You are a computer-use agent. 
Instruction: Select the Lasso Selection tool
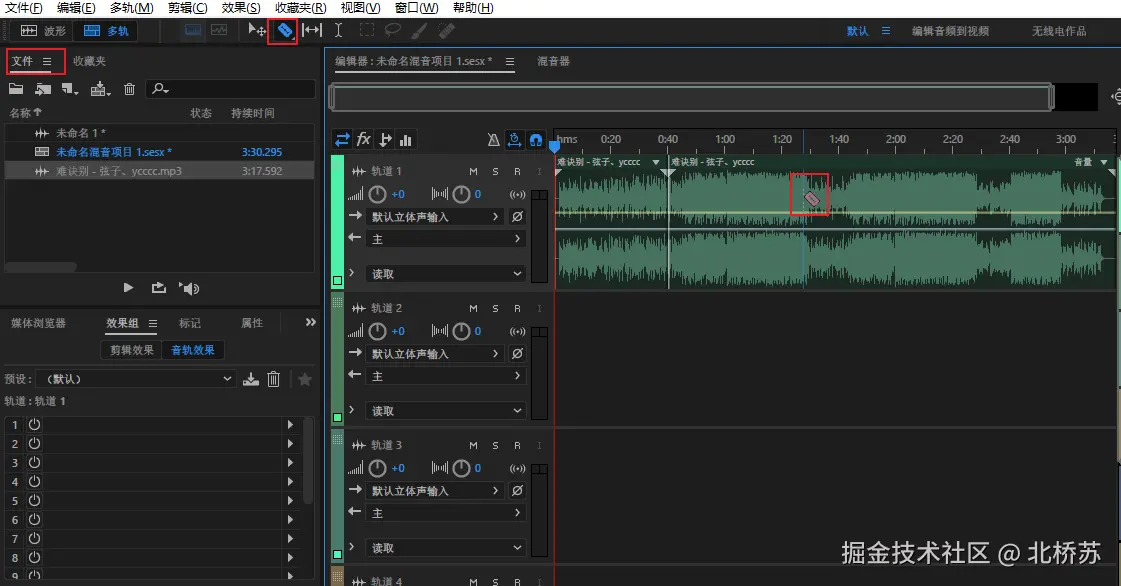392,30
